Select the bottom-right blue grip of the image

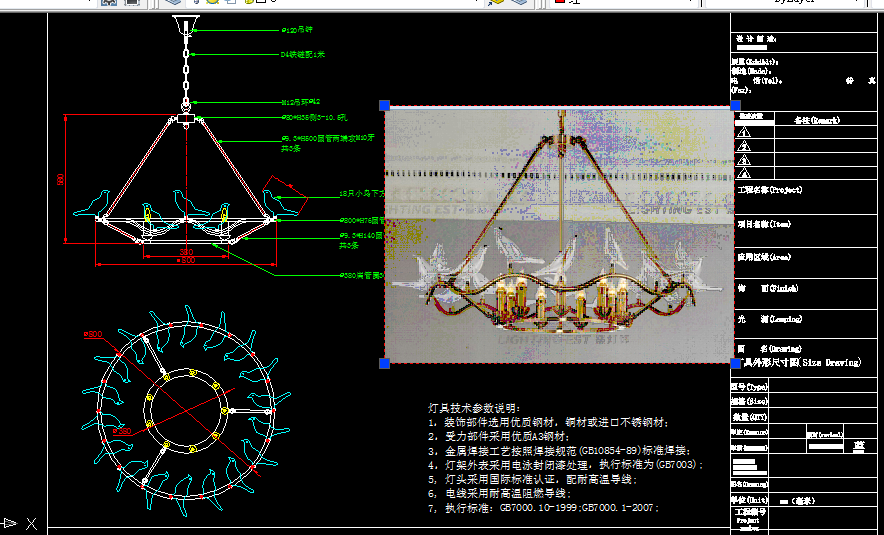pyautogui.click(x=735, y=364)
